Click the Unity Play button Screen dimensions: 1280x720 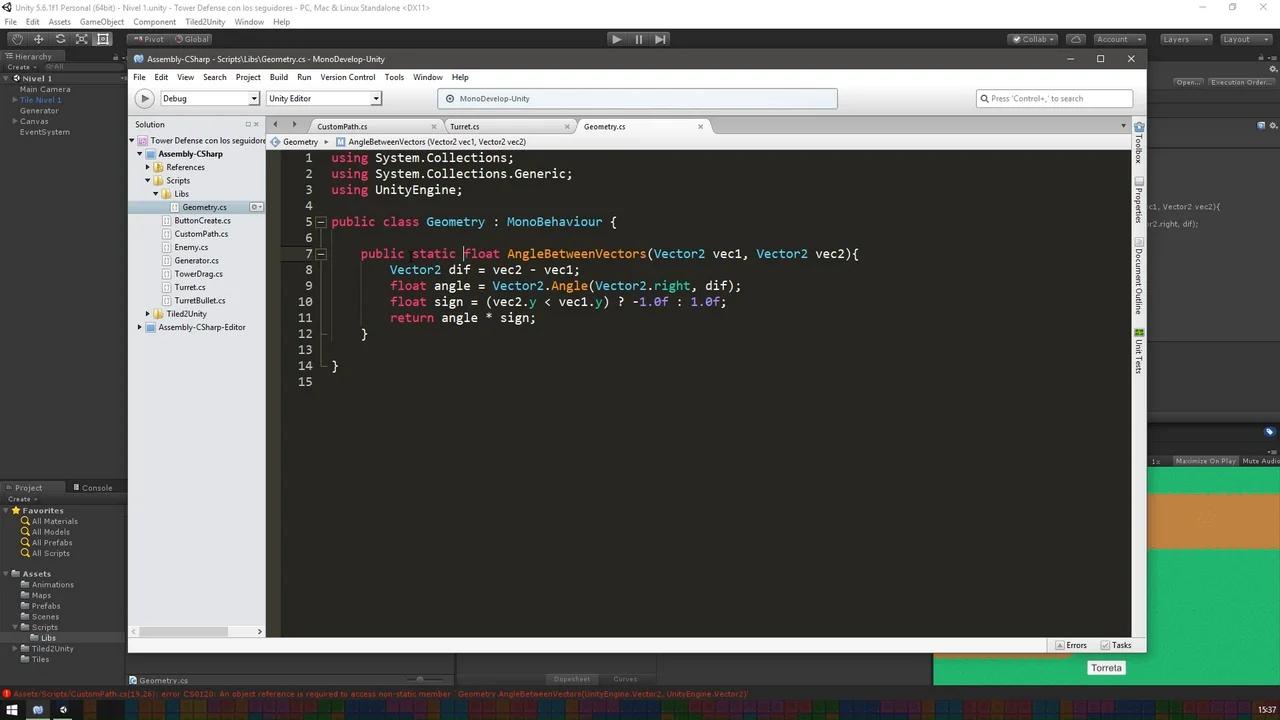[616, 39]
